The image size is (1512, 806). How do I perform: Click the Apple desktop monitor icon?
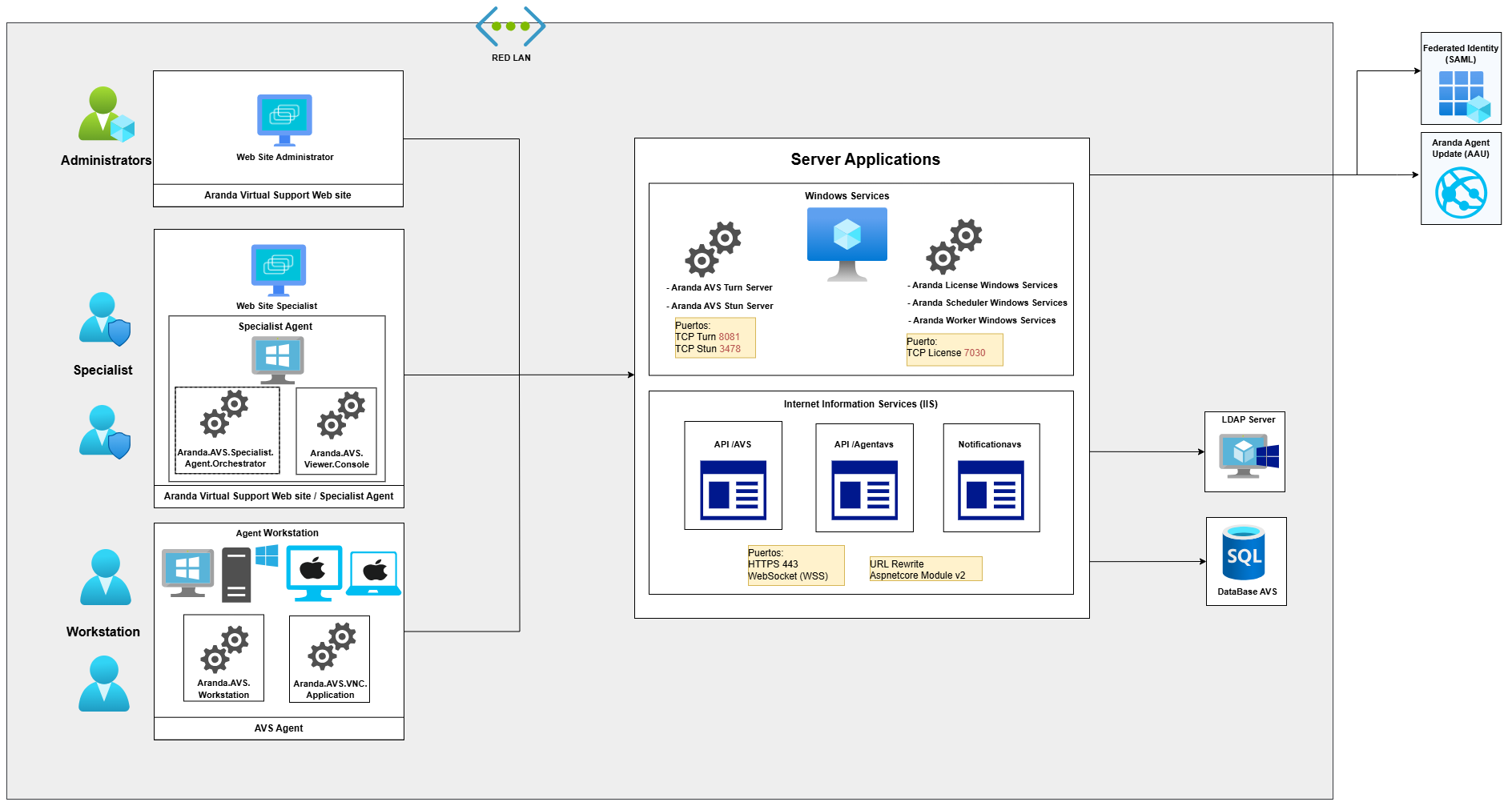pos(314,573)
